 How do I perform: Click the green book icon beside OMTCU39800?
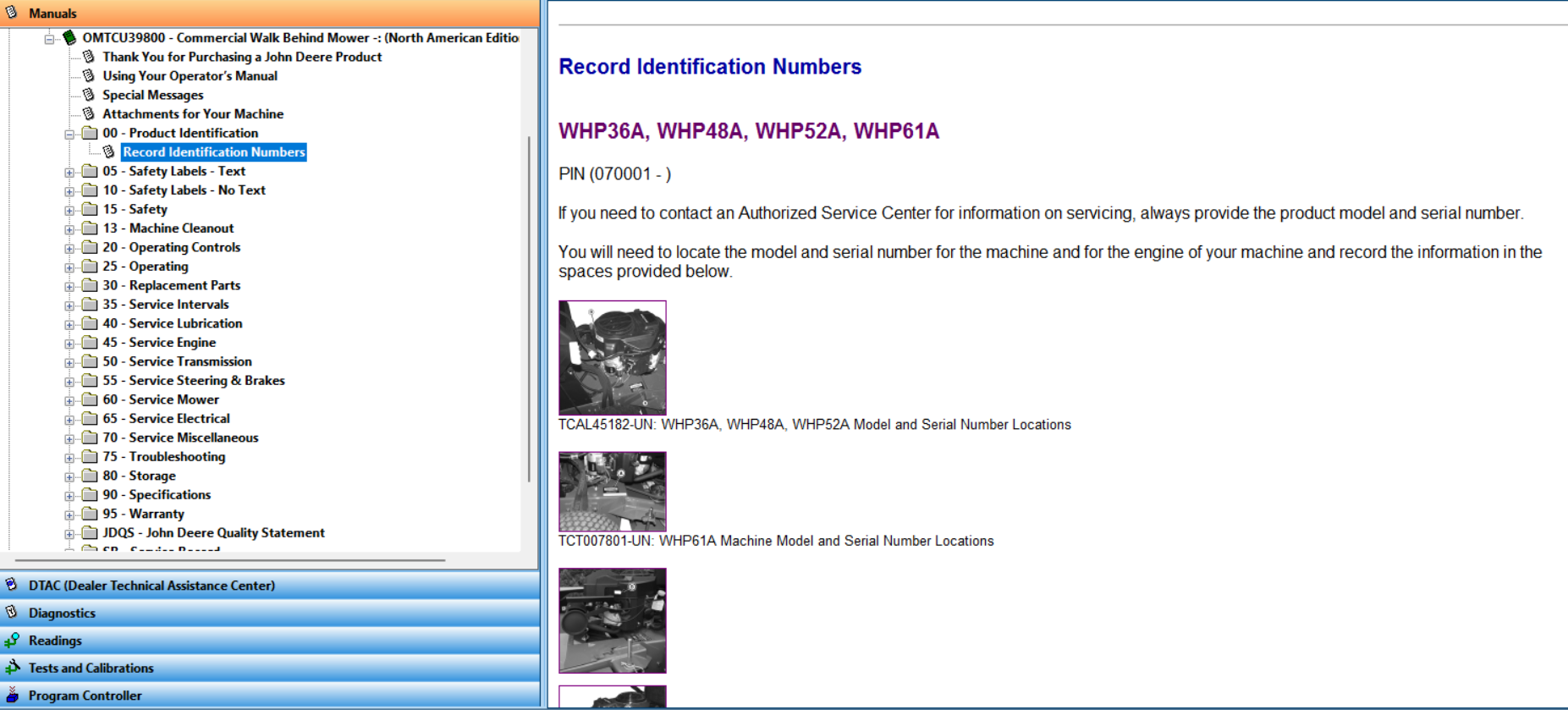pos(69,37)
